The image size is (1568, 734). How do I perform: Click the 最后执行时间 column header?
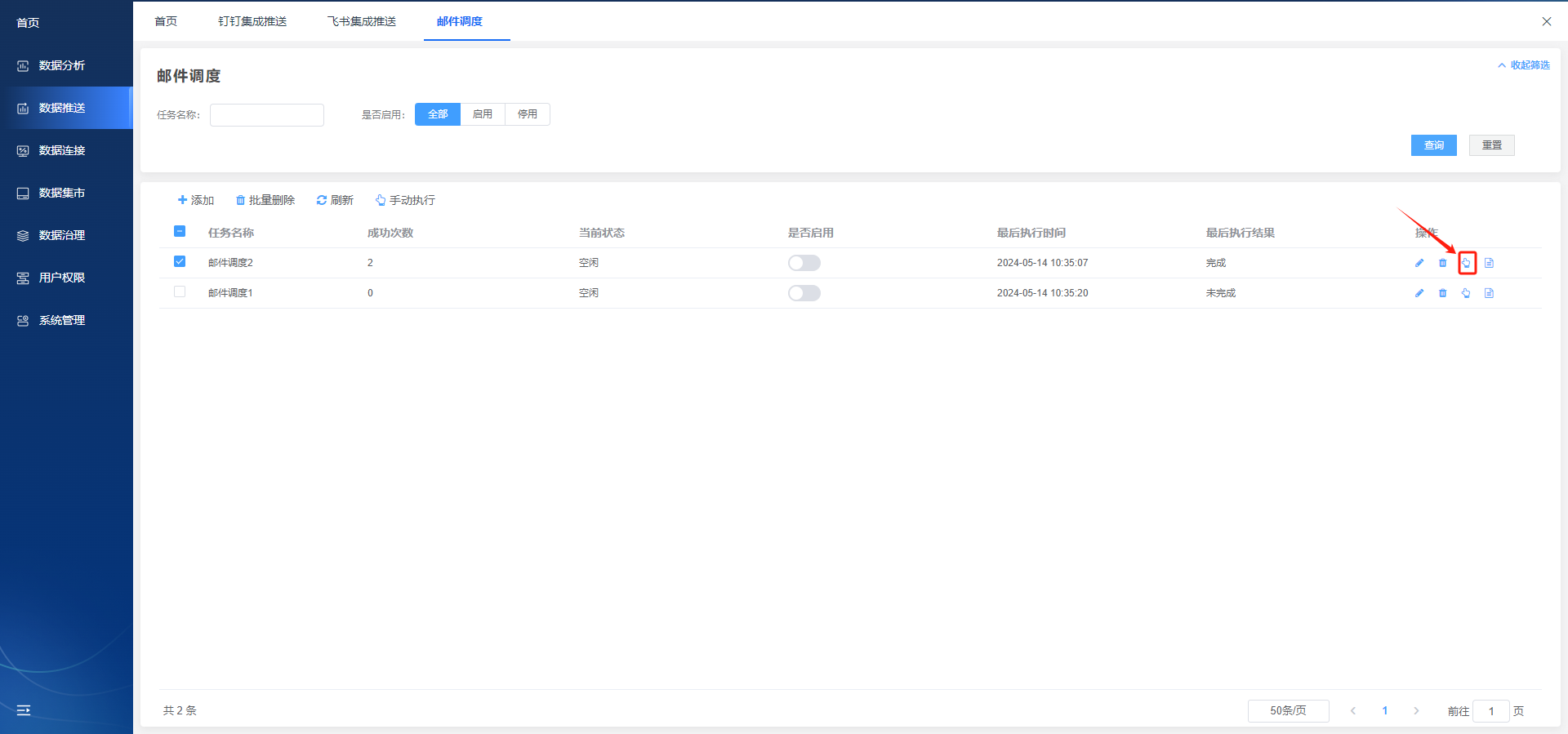1031,233
